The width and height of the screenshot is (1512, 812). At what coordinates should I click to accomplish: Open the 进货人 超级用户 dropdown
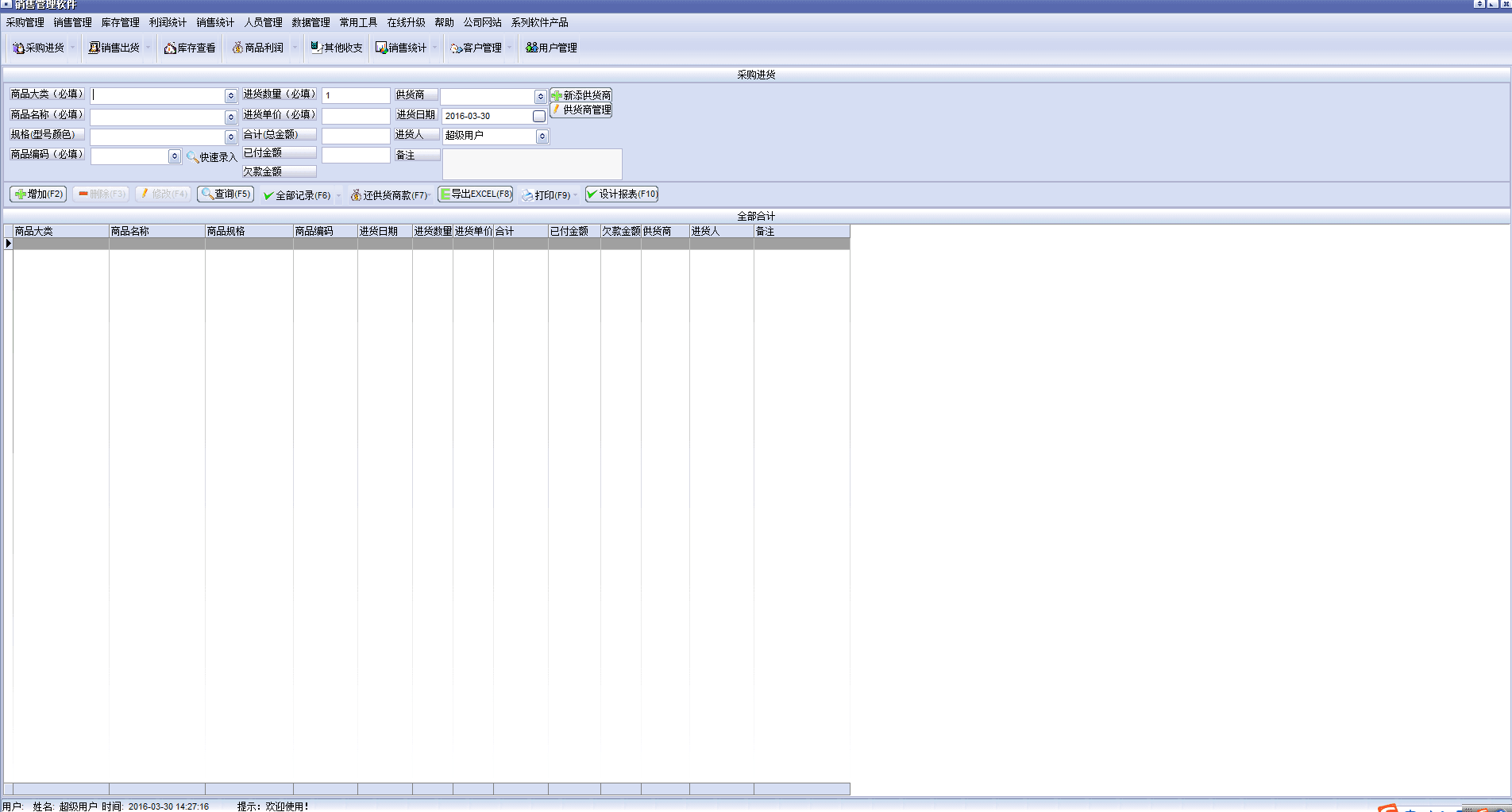[x=542, y=137]
